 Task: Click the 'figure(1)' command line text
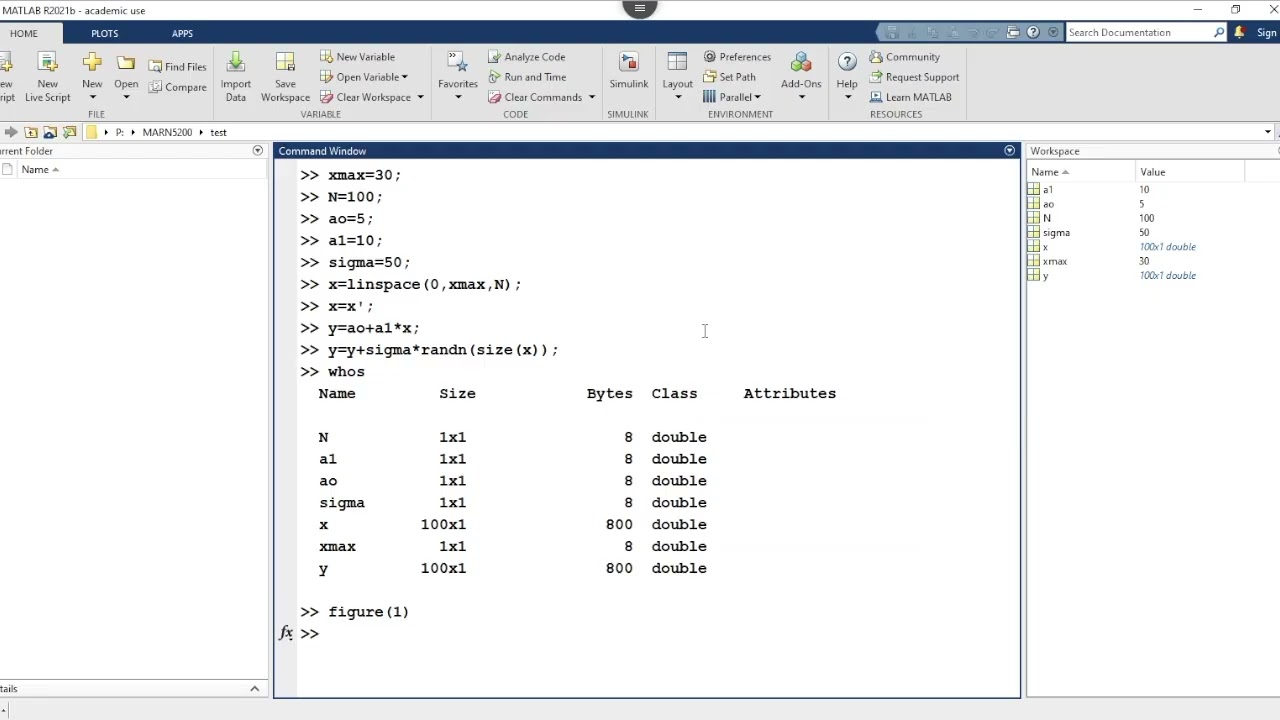[x=368, y=612]
